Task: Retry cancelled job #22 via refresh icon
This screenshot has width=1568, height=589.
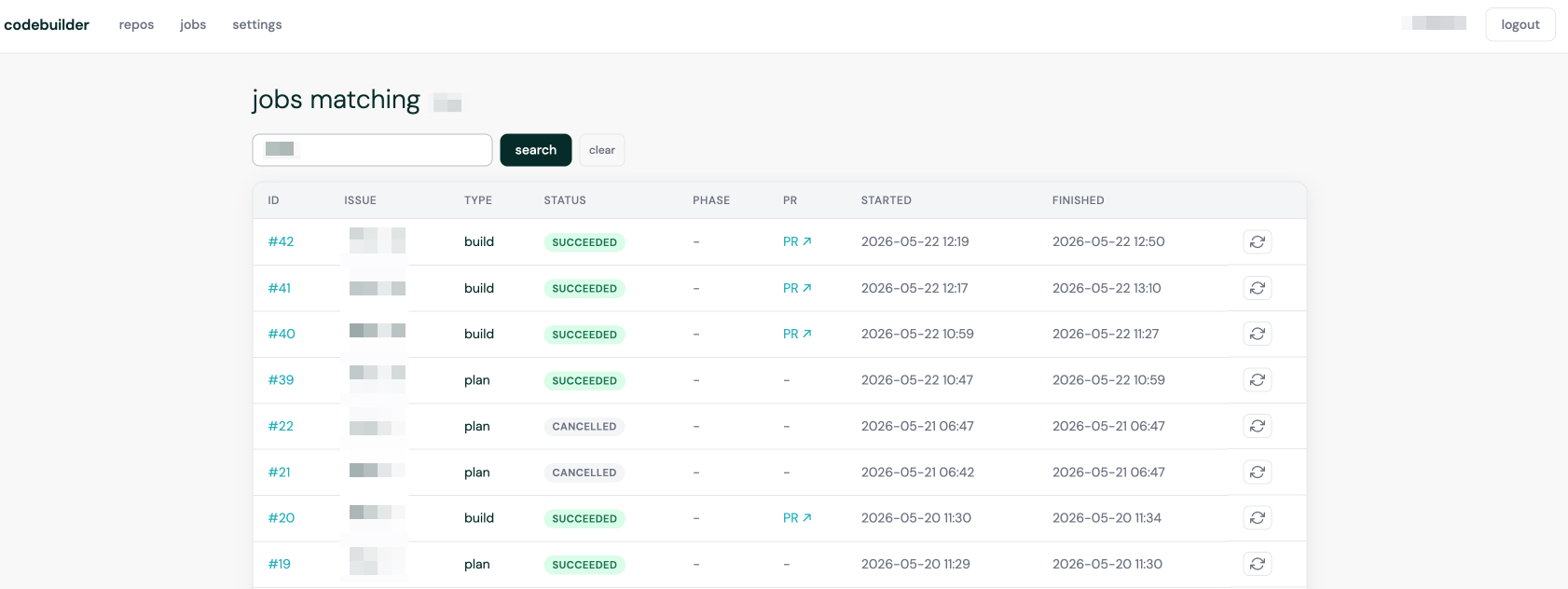Action: (1258, 426)
